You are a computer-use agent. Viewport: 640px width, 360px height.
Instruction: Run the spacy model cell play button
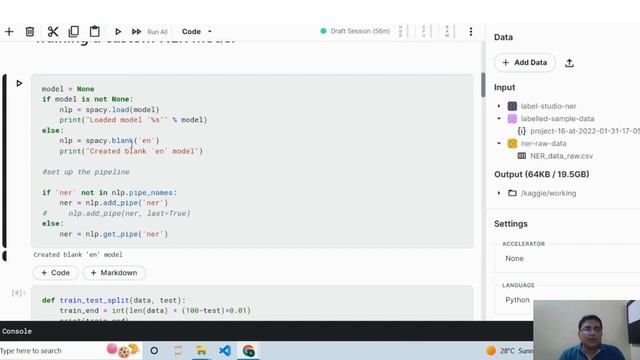coord(19,83)
